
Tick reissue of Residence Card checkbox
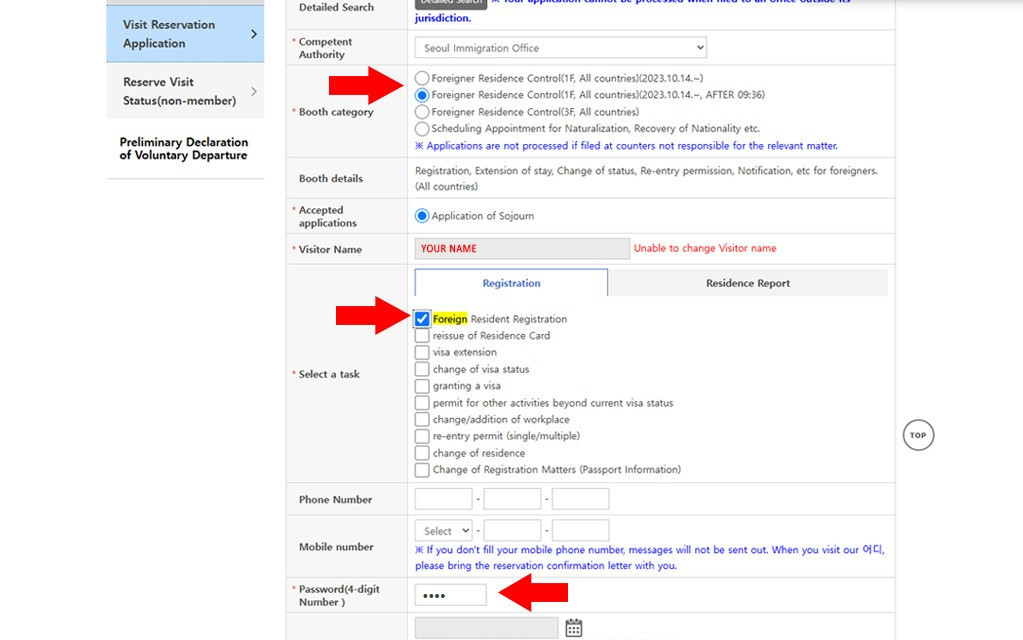(422, 336)
